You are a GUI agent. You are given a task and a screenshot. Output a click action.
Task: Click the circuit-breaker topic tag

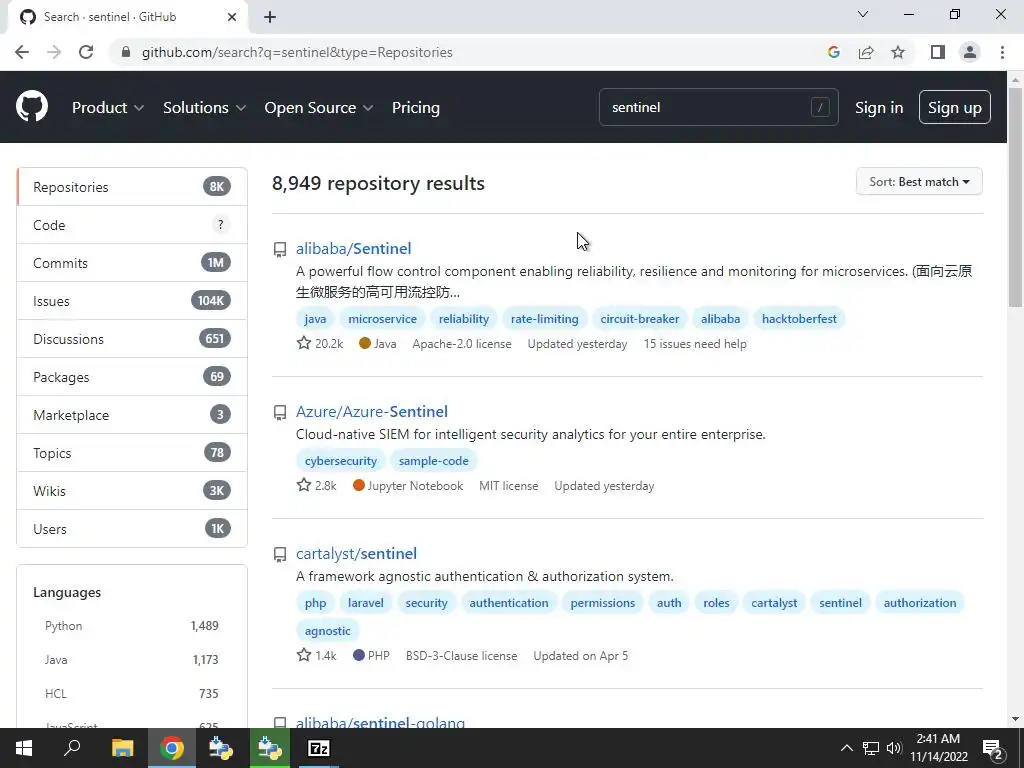[639, 319]
